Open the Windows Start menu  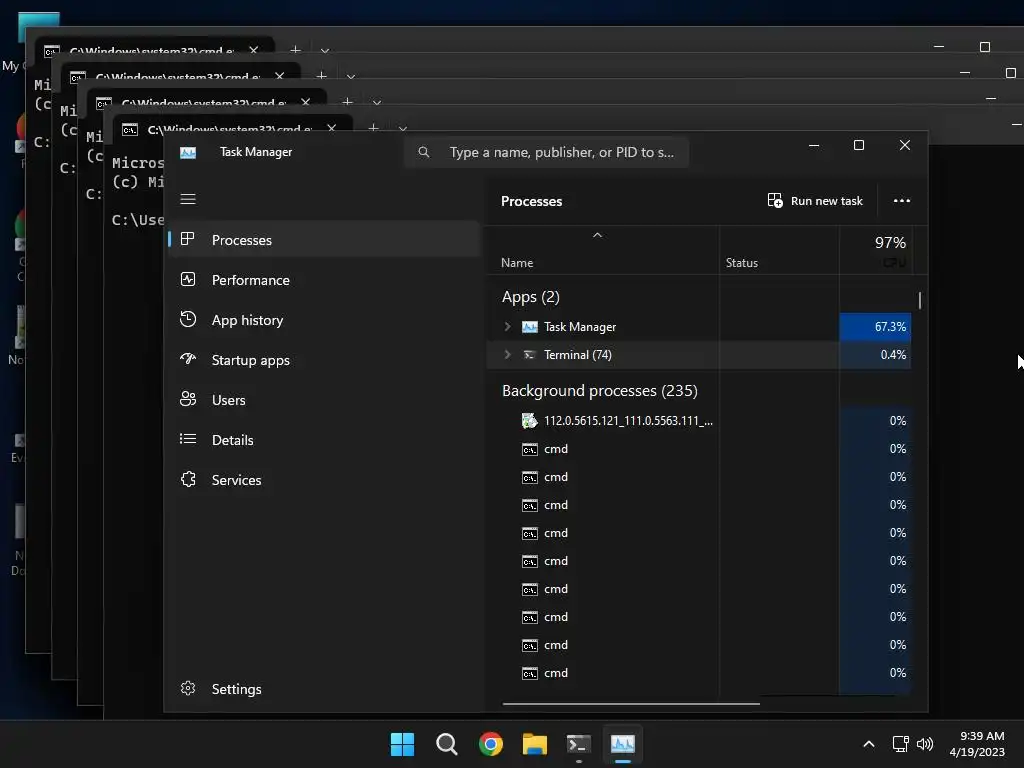402,744
